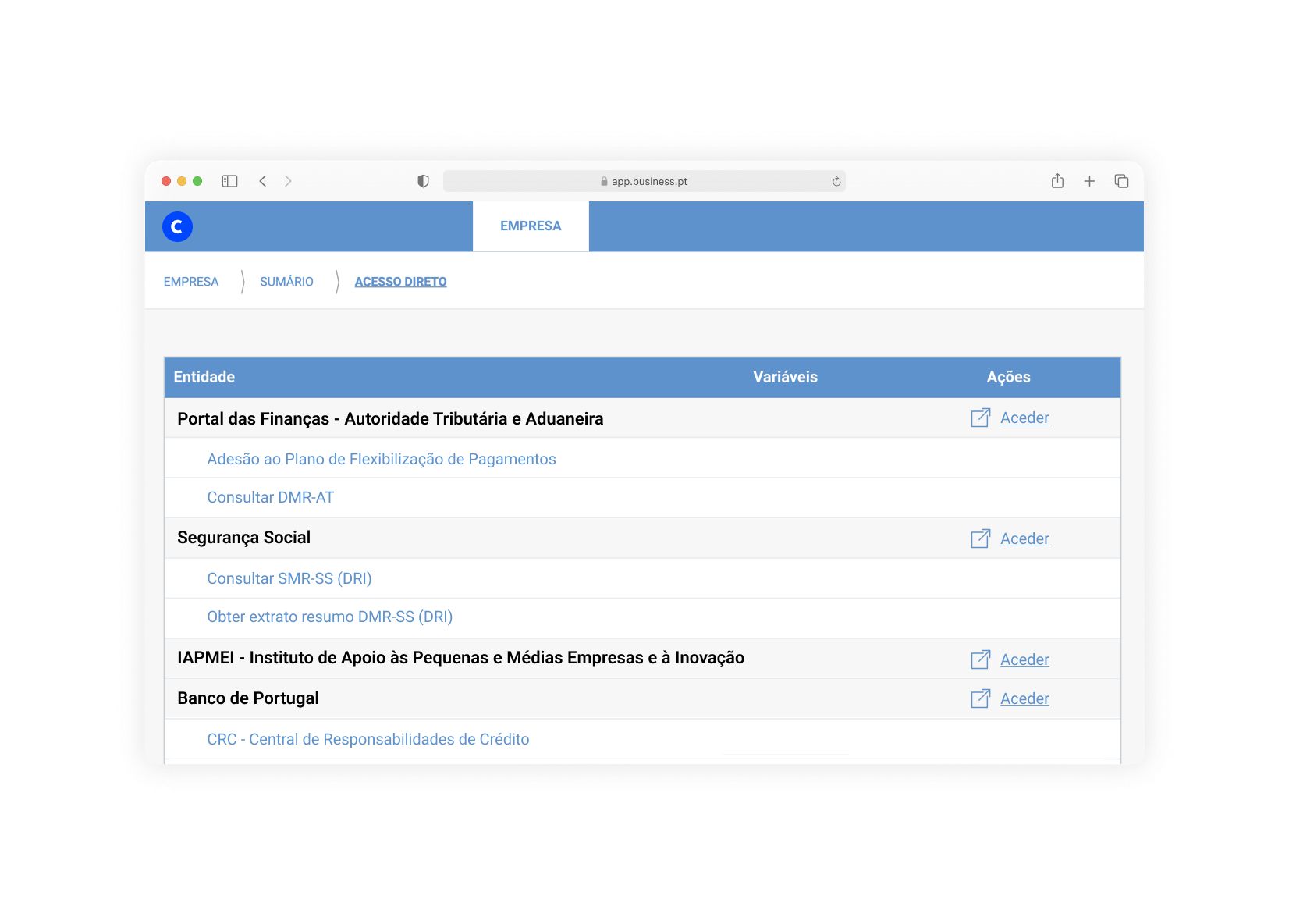
Task: Open CRC - Central de Responsabilidades de Crédito
Action: (368, 739)
